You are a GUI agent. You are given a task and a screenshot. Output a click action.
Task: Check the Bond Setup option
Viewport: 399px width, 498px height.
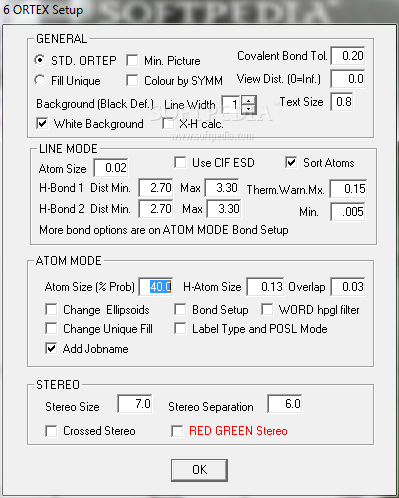[x=180, y=309]
